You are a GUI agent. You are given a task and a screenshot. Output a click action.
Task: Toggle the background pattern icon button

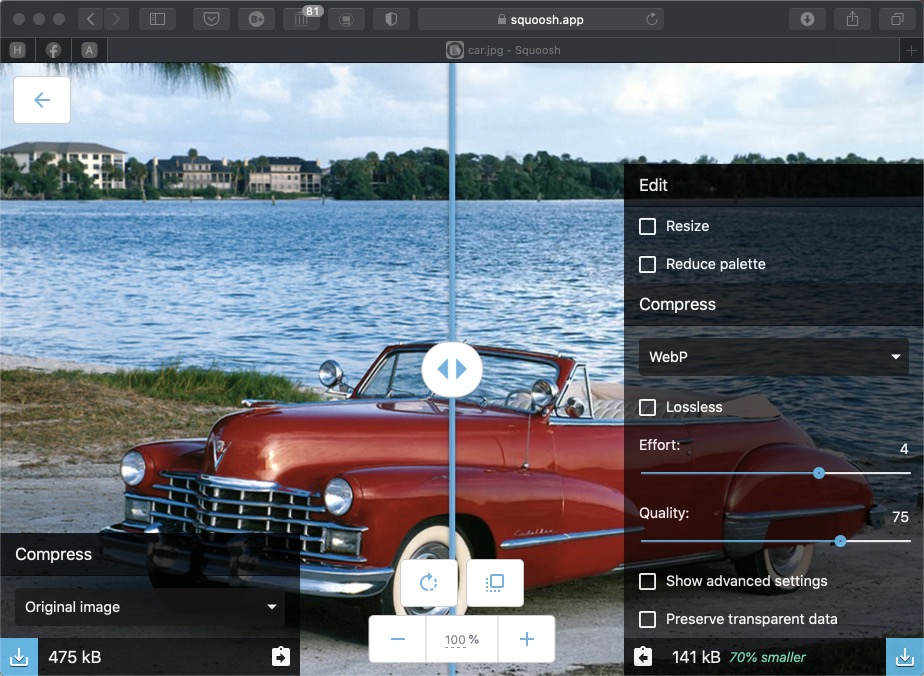[495, 582]
